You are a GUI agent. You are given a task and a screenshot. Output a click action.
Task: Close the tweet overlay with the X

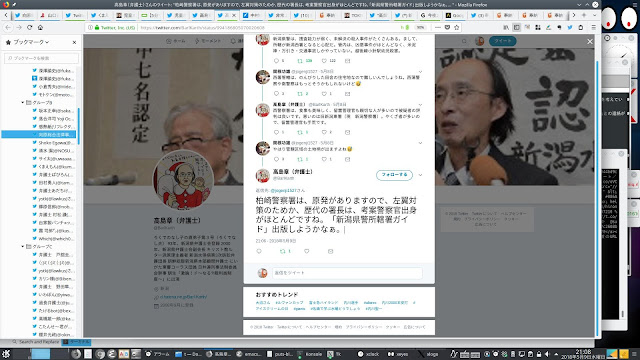(x=590, y=41)
